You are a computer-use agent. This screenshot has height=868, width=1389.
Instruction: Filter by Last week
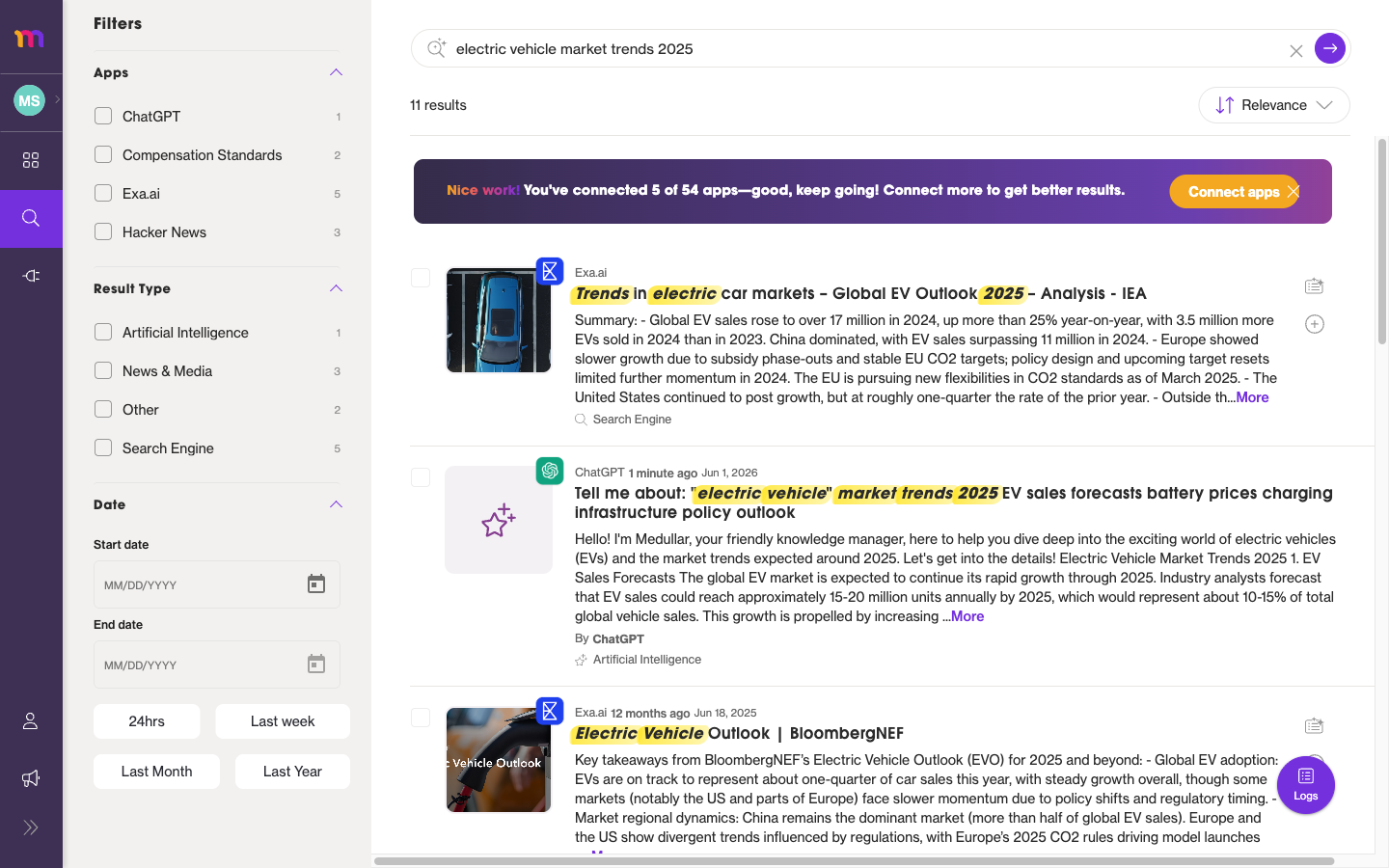click(283, 721)
